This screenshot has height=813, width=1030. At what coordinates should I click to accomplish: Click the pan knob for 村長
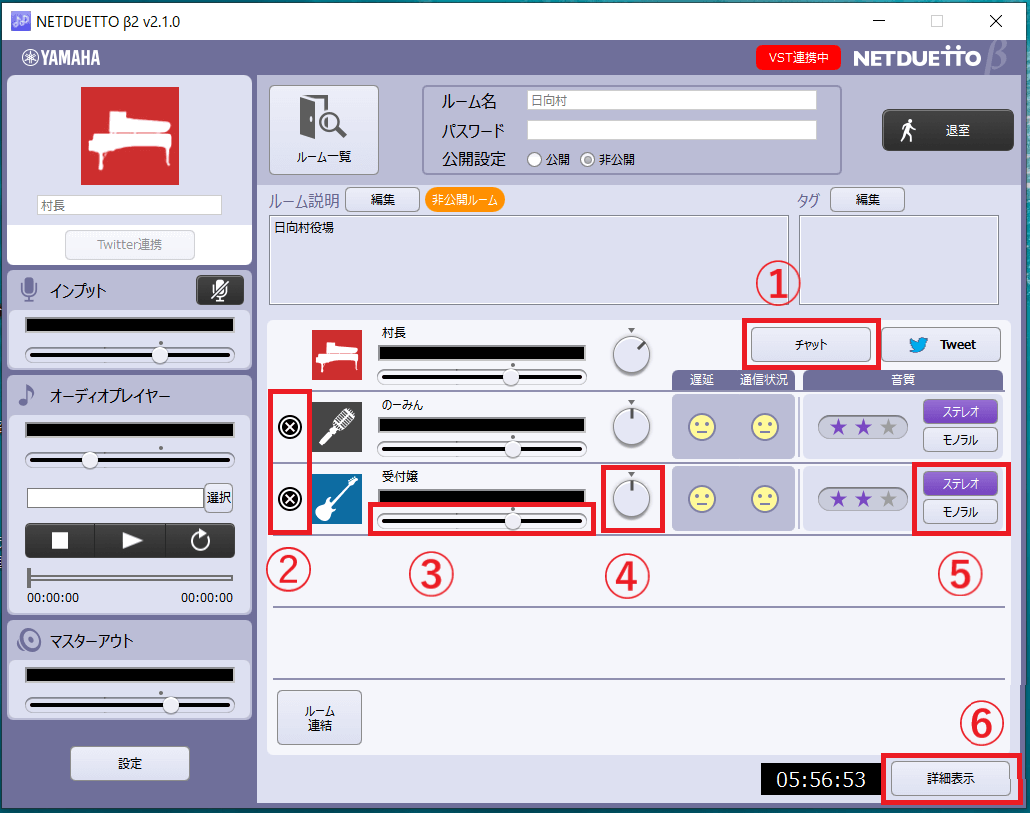(631, 355)
